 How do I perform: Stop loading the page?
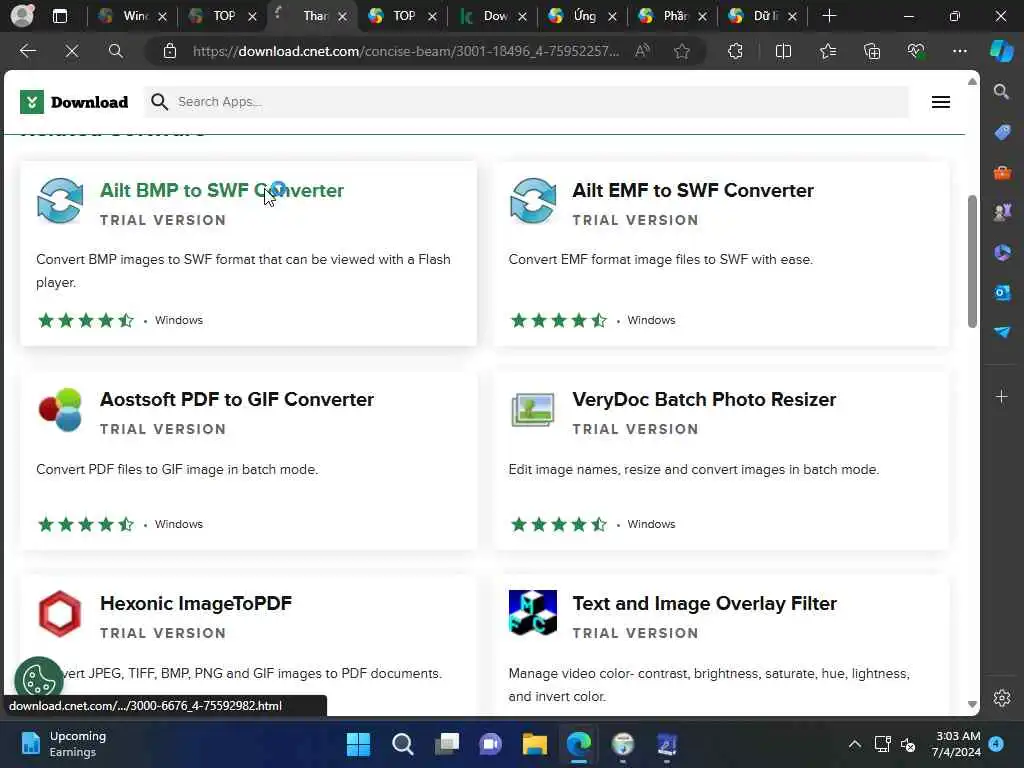tap(72, 51)
